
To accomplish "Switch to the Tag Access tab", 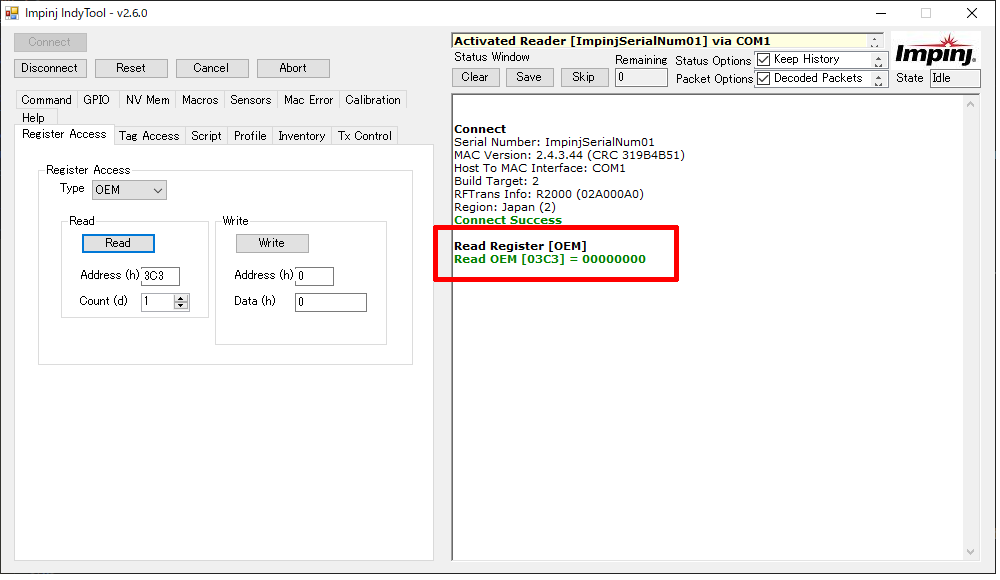I will 149,136.
